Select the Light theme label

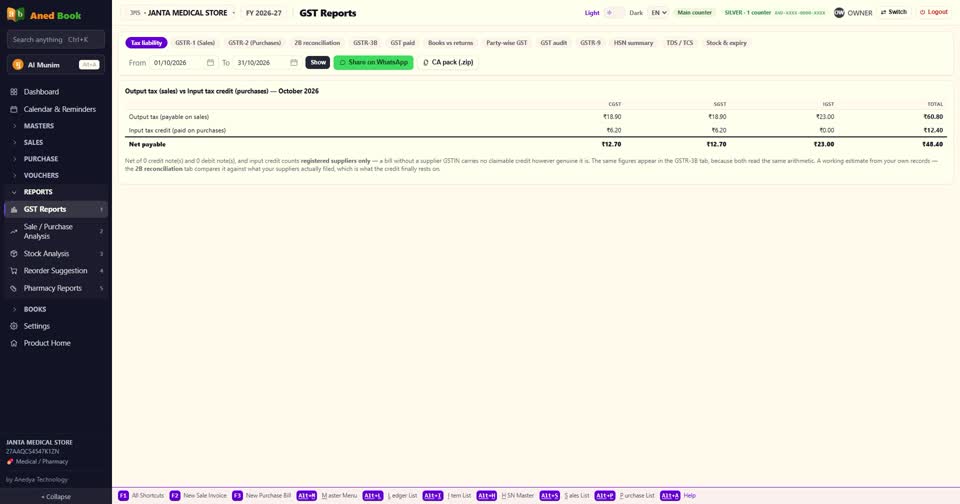tap(592, 13)
